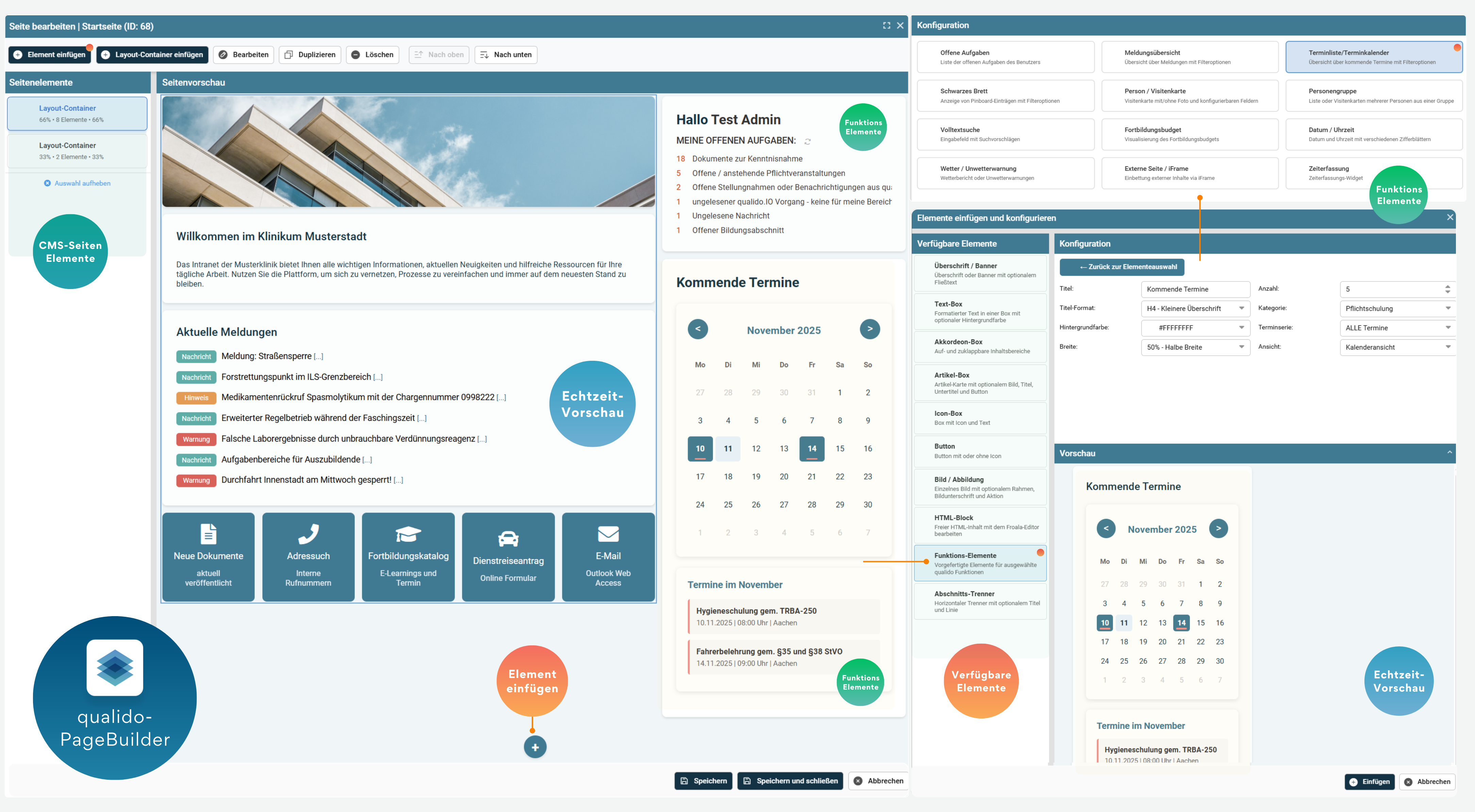Refresh the open tasks list

(x=808, y=141)
